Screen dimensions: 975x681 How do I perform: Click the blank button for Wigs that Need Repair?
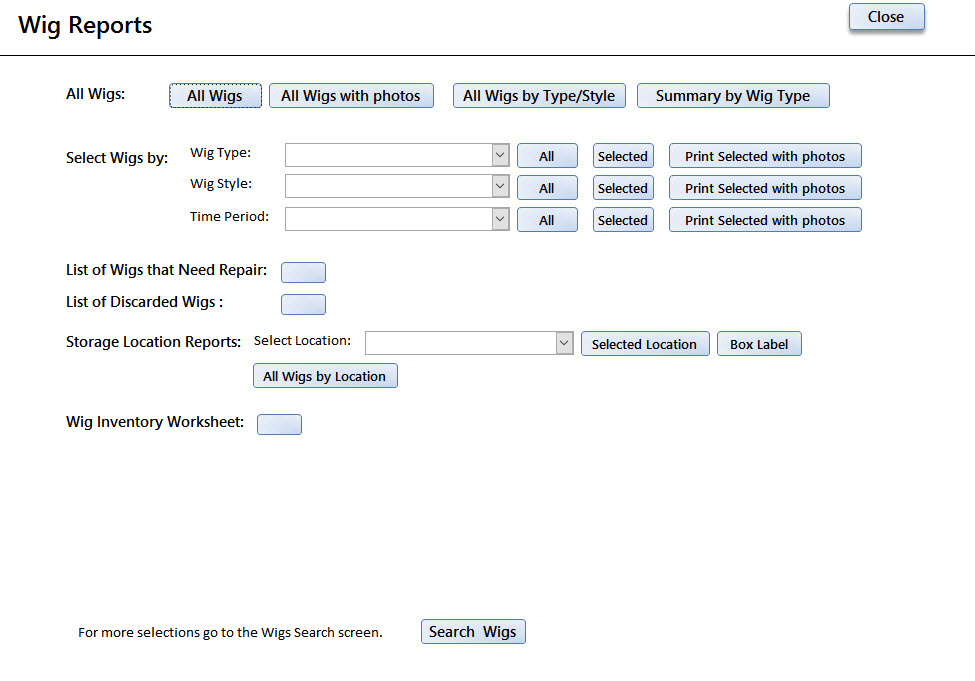pos(303,272)
